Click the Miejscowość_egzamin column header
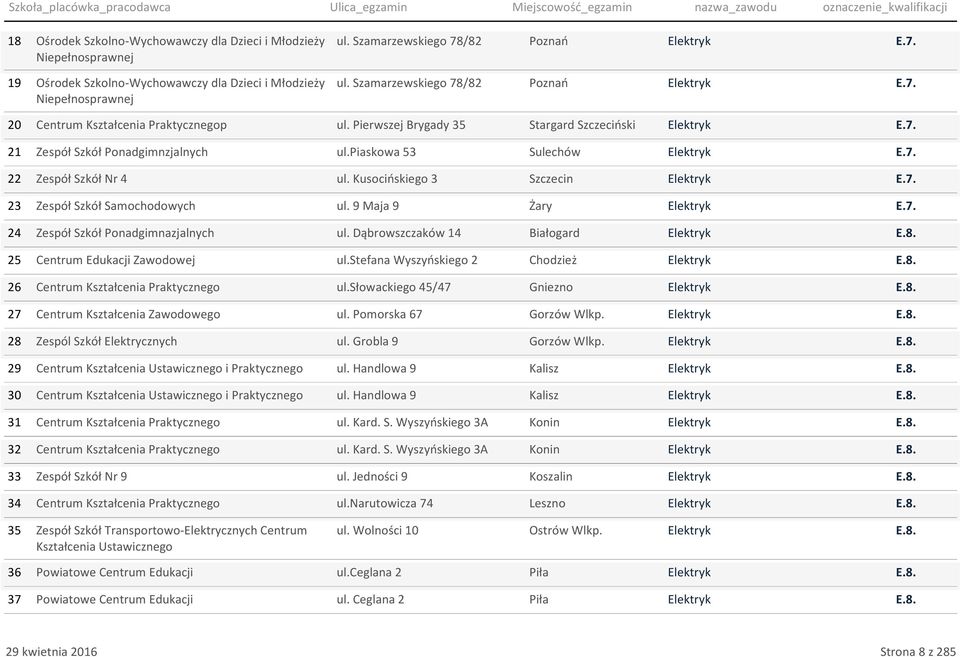The image size is (960, 657). point(572,7)
